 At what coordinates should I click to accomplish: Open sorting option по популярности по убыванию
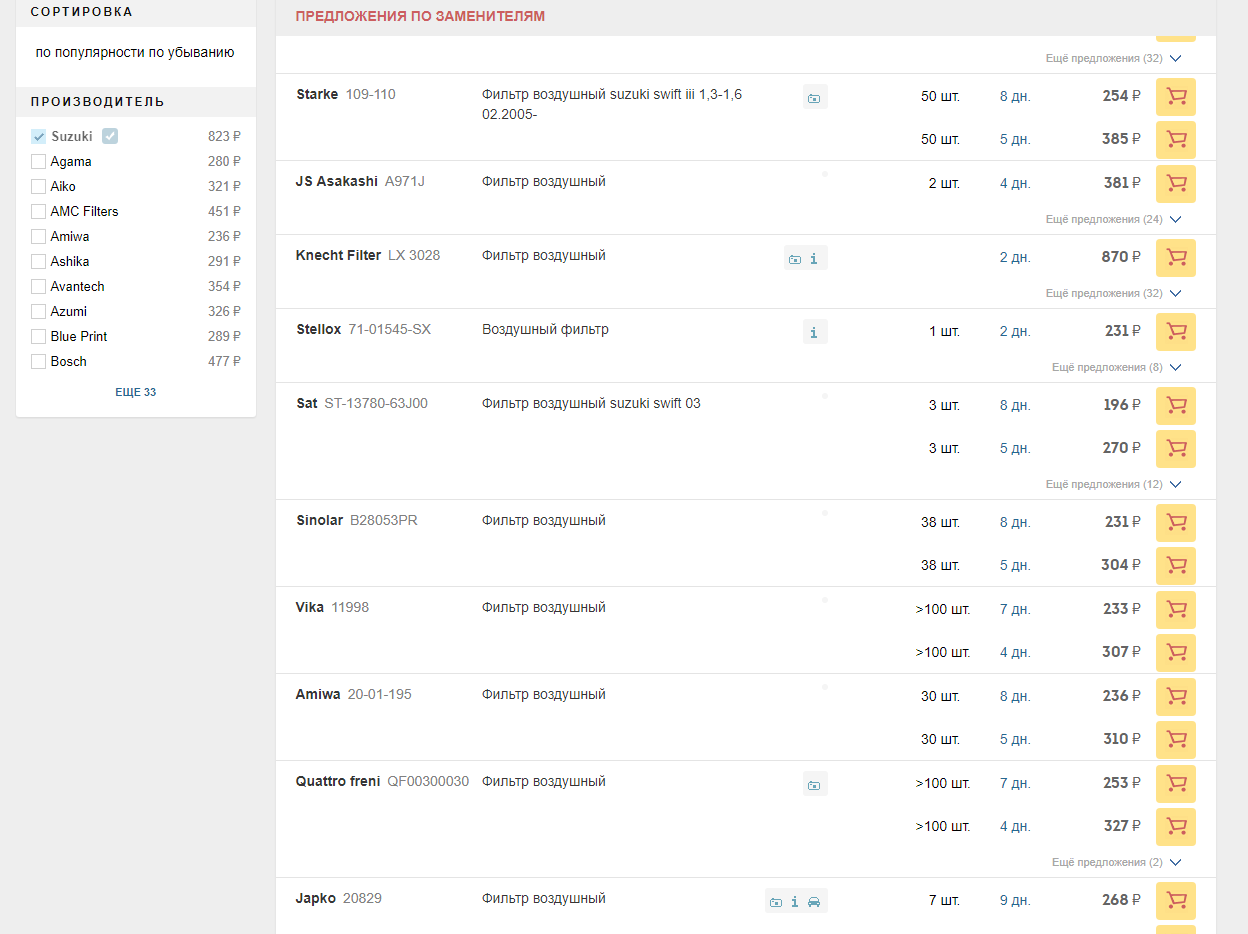coord(135,53)
